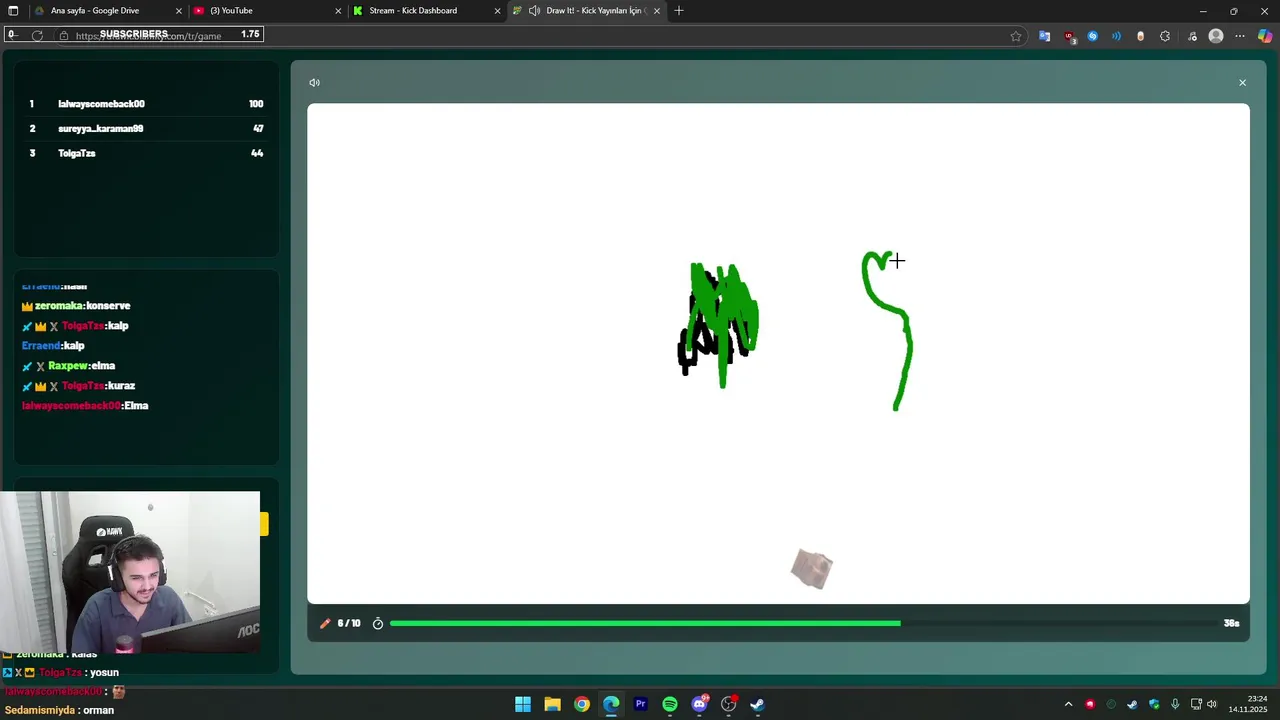Expand the hidden system tray icons
This screenshot has height=720, width=1280.
1068,704
